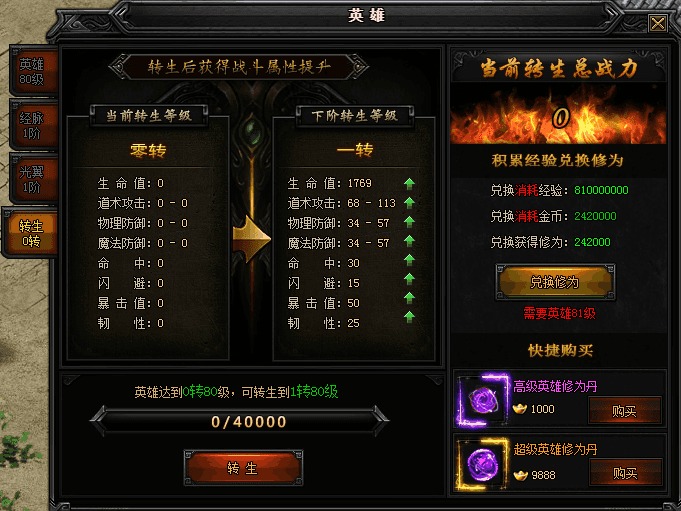Click the green up arrow next to 生命值 1769

pyautogui.click(x=409, y=184)
